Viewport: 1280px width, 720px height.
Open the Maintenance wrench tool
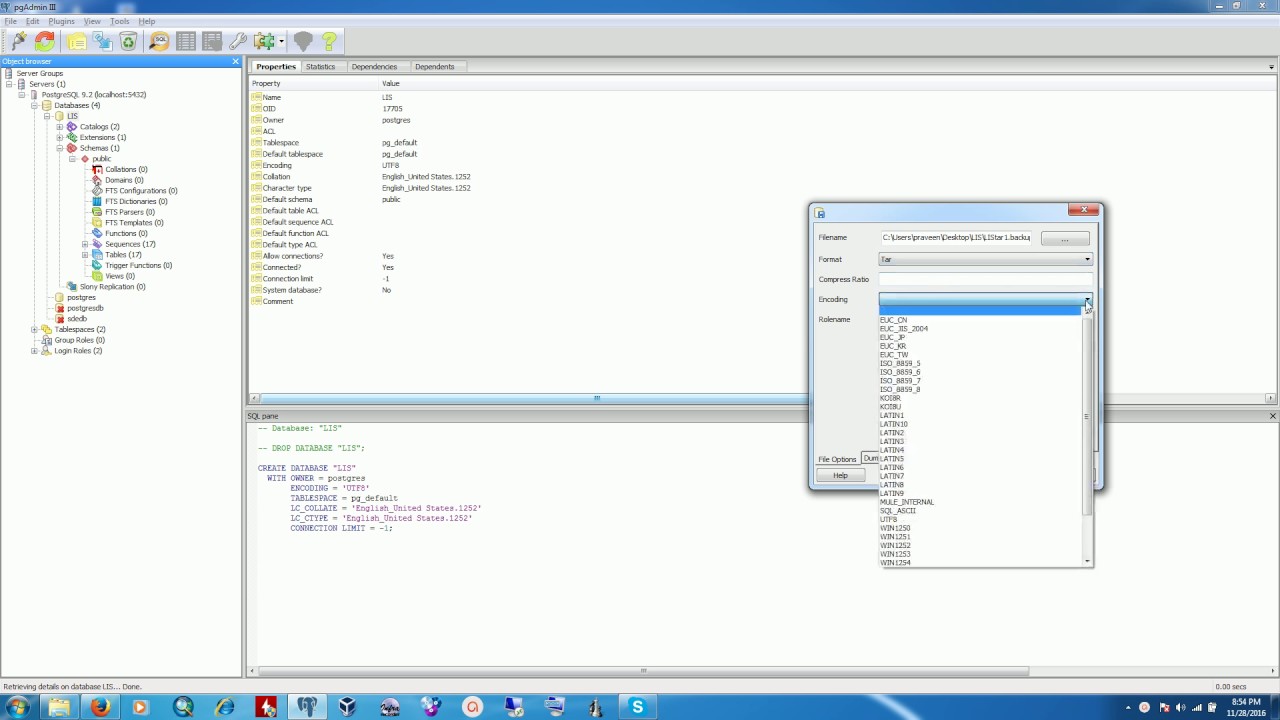tap(238, 41)
